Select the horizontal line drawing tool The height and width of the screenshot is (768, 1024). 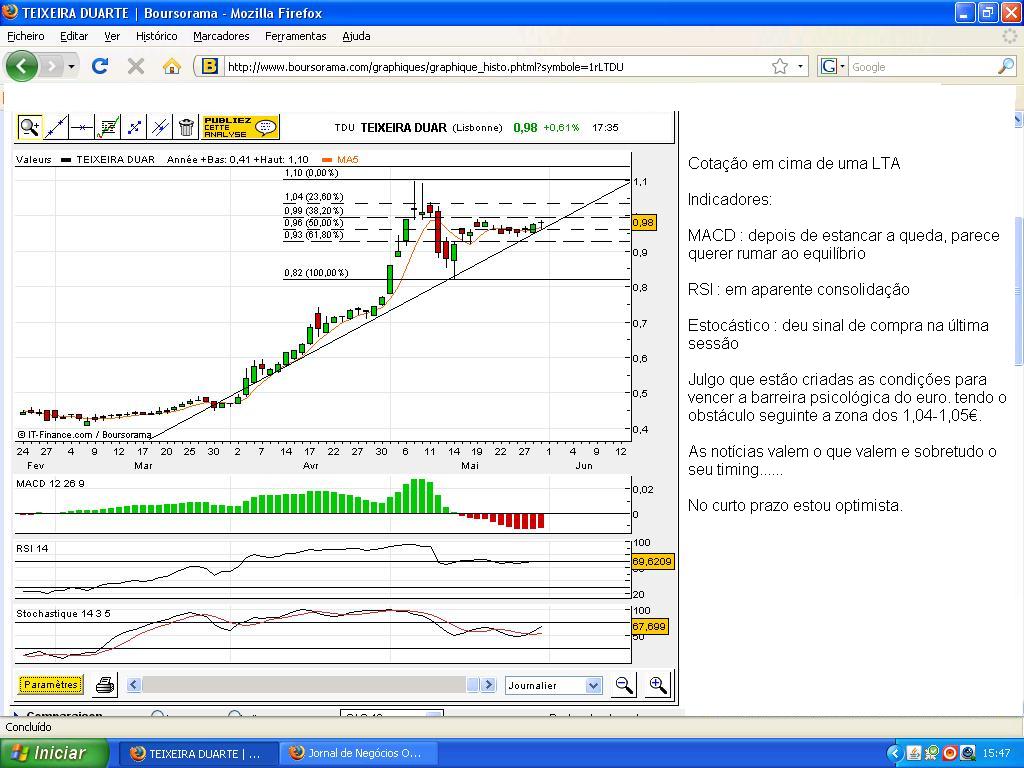(82, 127)
